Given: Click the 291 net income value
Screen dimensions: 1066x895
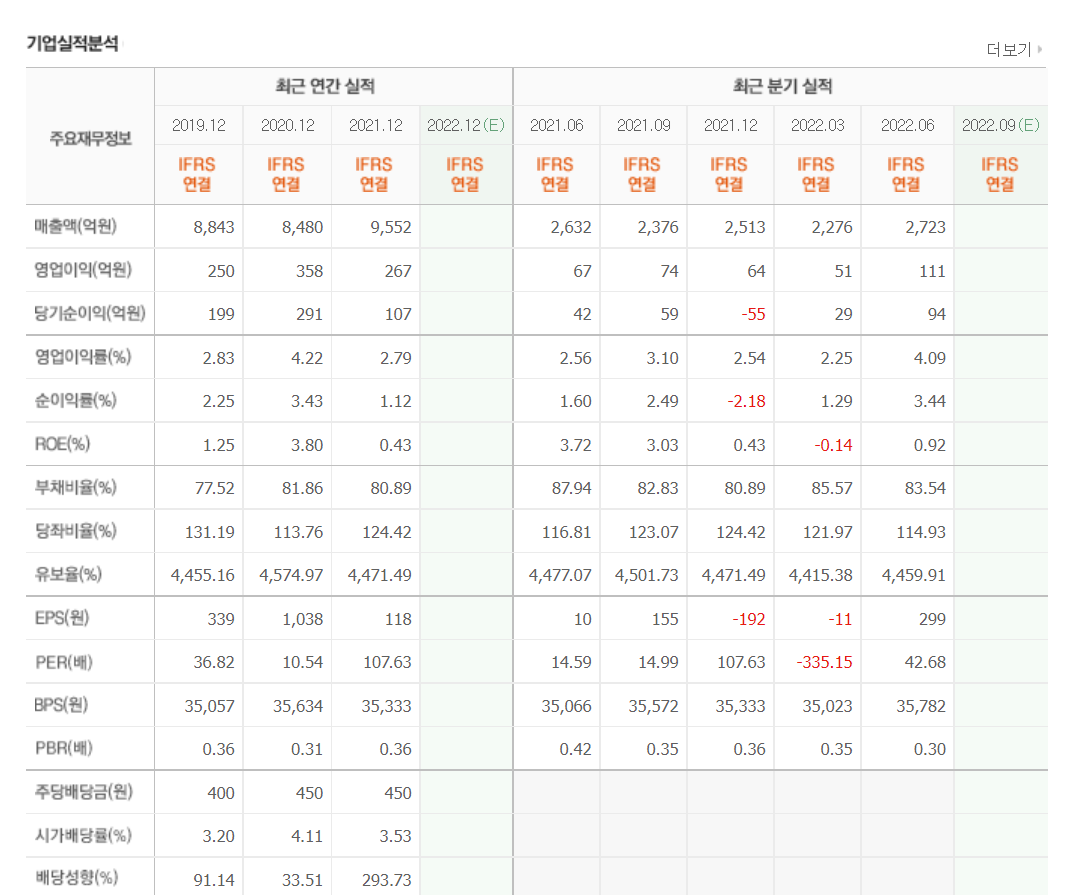Looking at the screenshot, I should 309,314.
